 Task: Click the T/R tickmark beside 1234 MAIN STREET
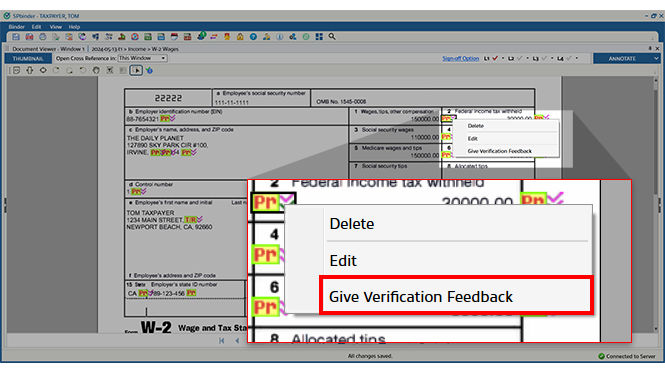click(190, 220)
